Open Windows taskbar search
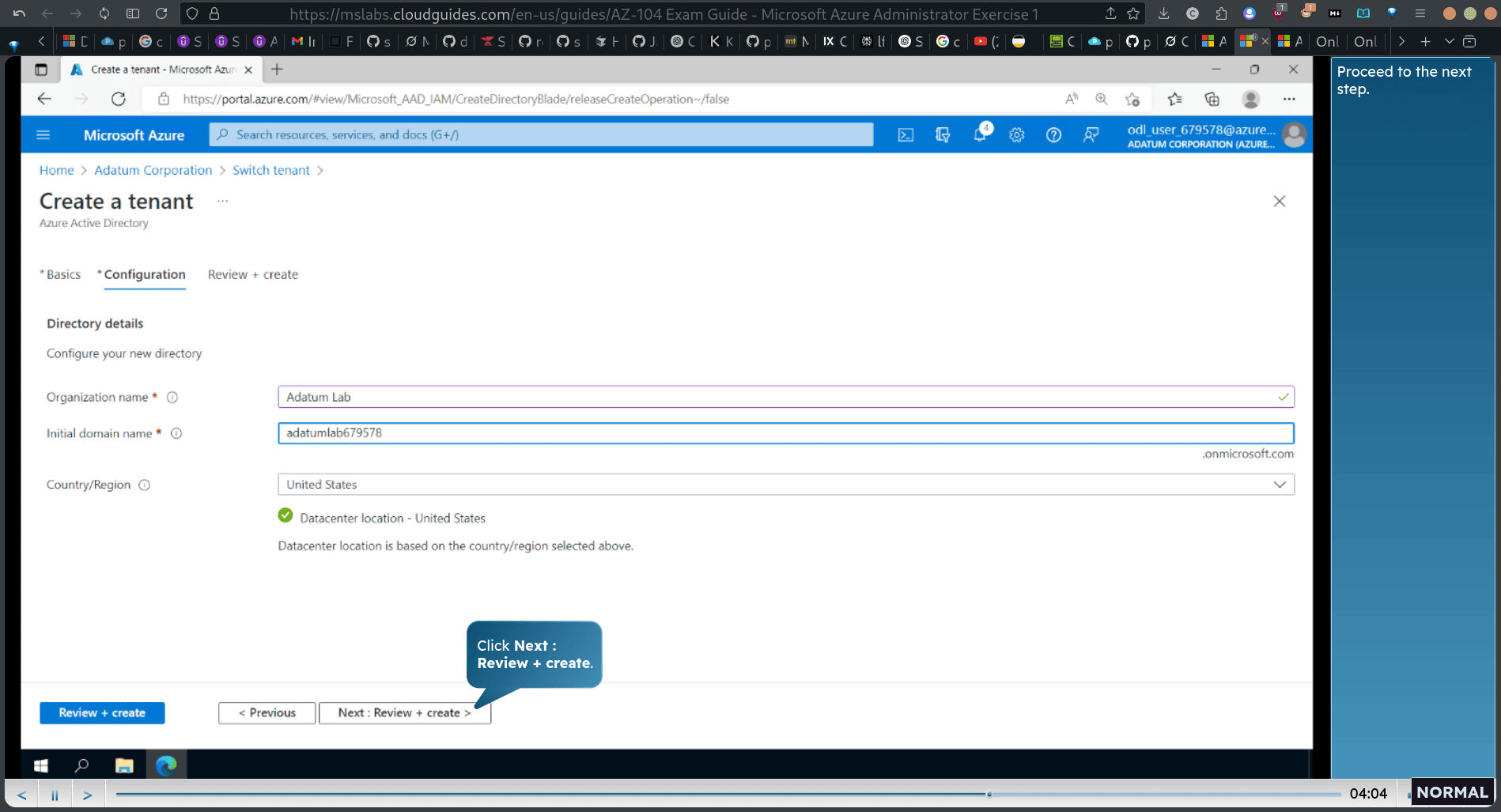The image size is (1501, 812). pos(81,765)
